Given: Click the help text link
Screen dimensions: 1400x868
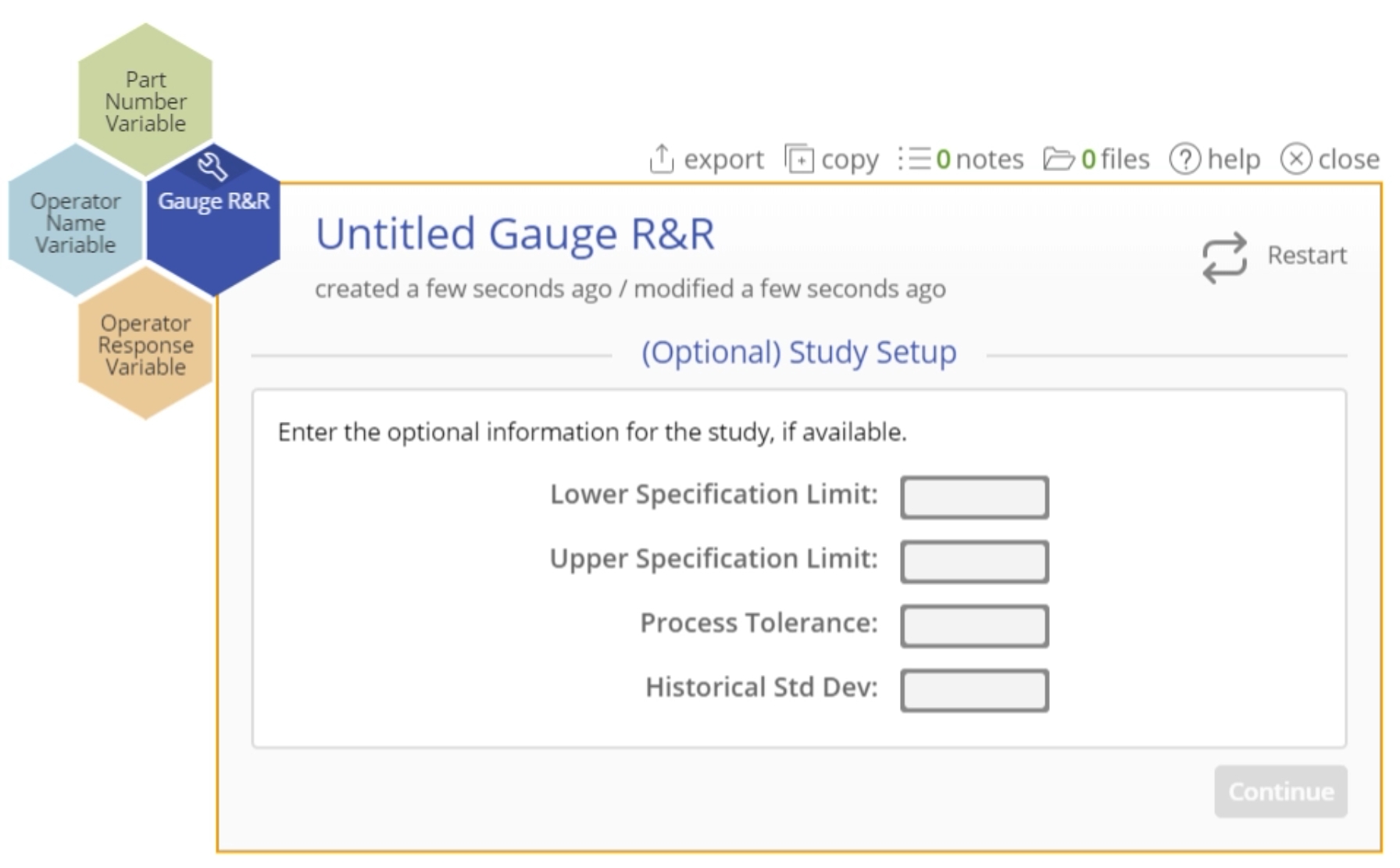Looking at the screenshot, I should pyautogui.click(x=1234, y=159).
